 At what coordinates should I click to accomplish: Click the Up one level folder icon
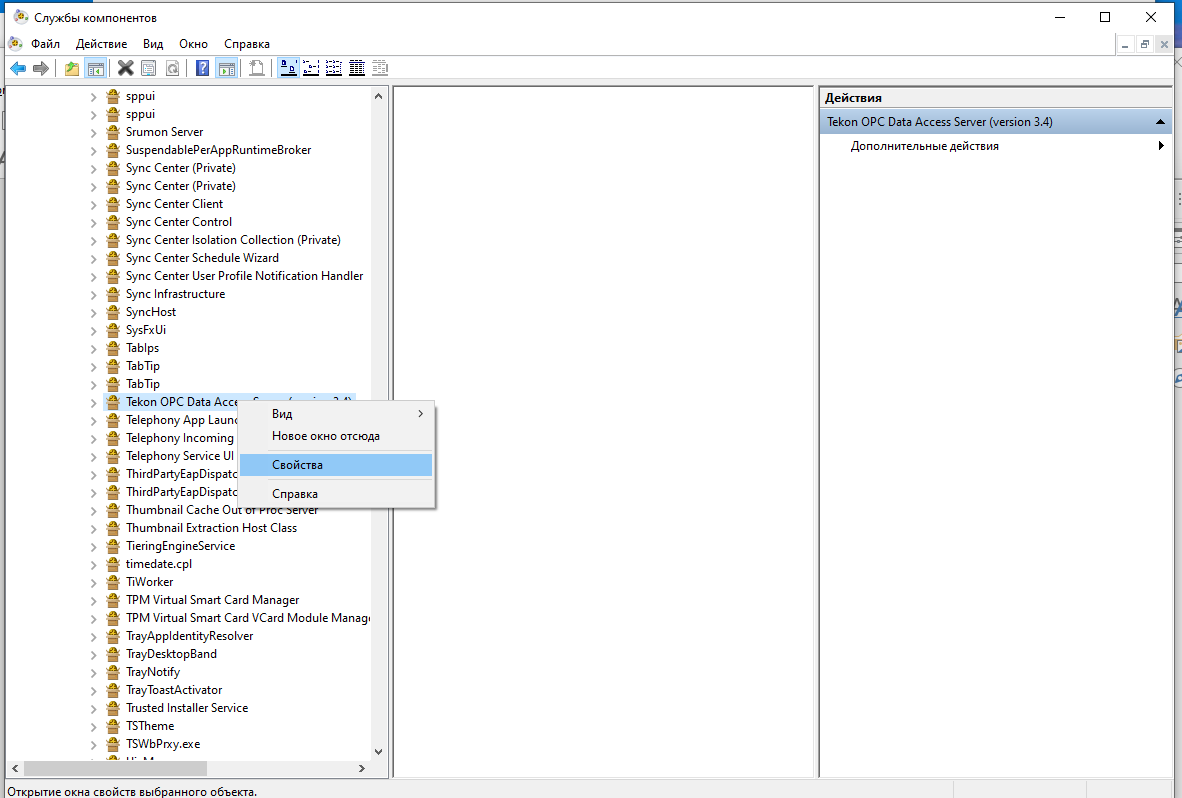(71, 68)
